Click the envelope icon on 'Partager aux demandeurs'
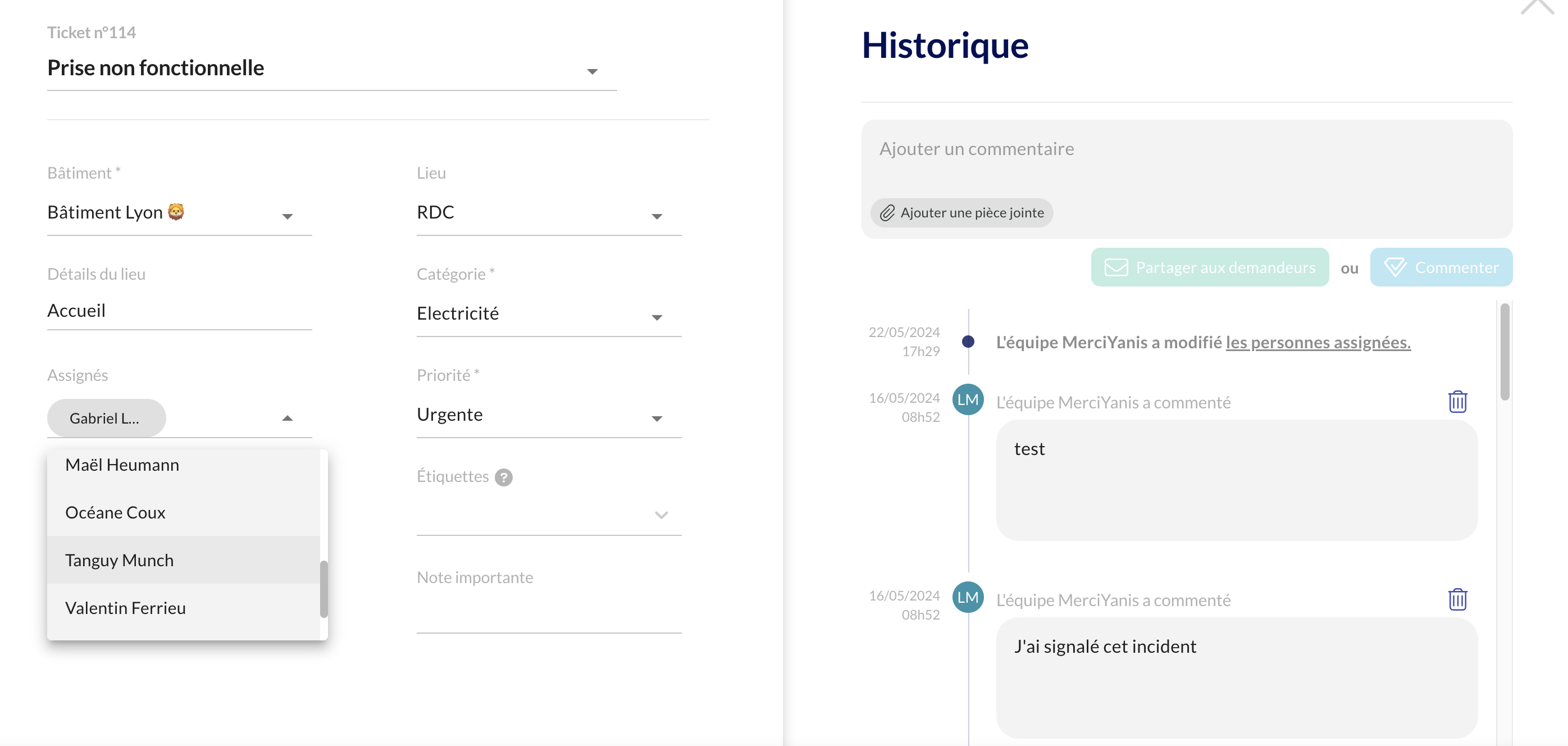Viewport: 1568px width, 746px height. (x=1116, y=267)
